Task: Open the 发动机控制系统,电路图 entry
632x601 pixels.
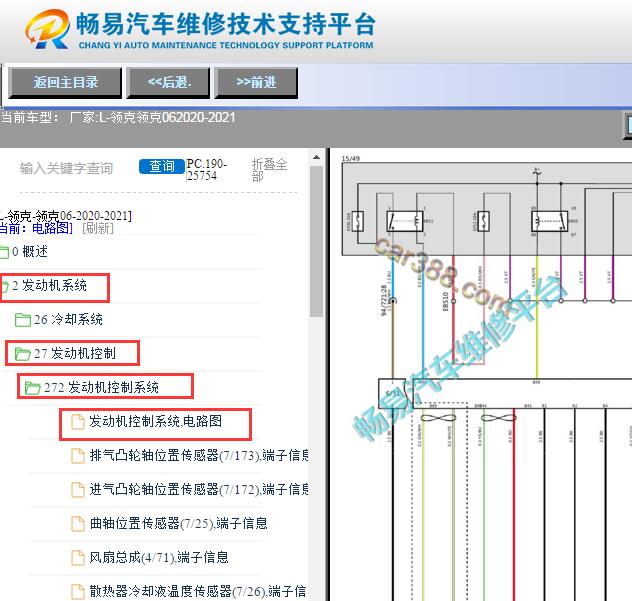Action: pyautogui.click(x=156, y=422)
